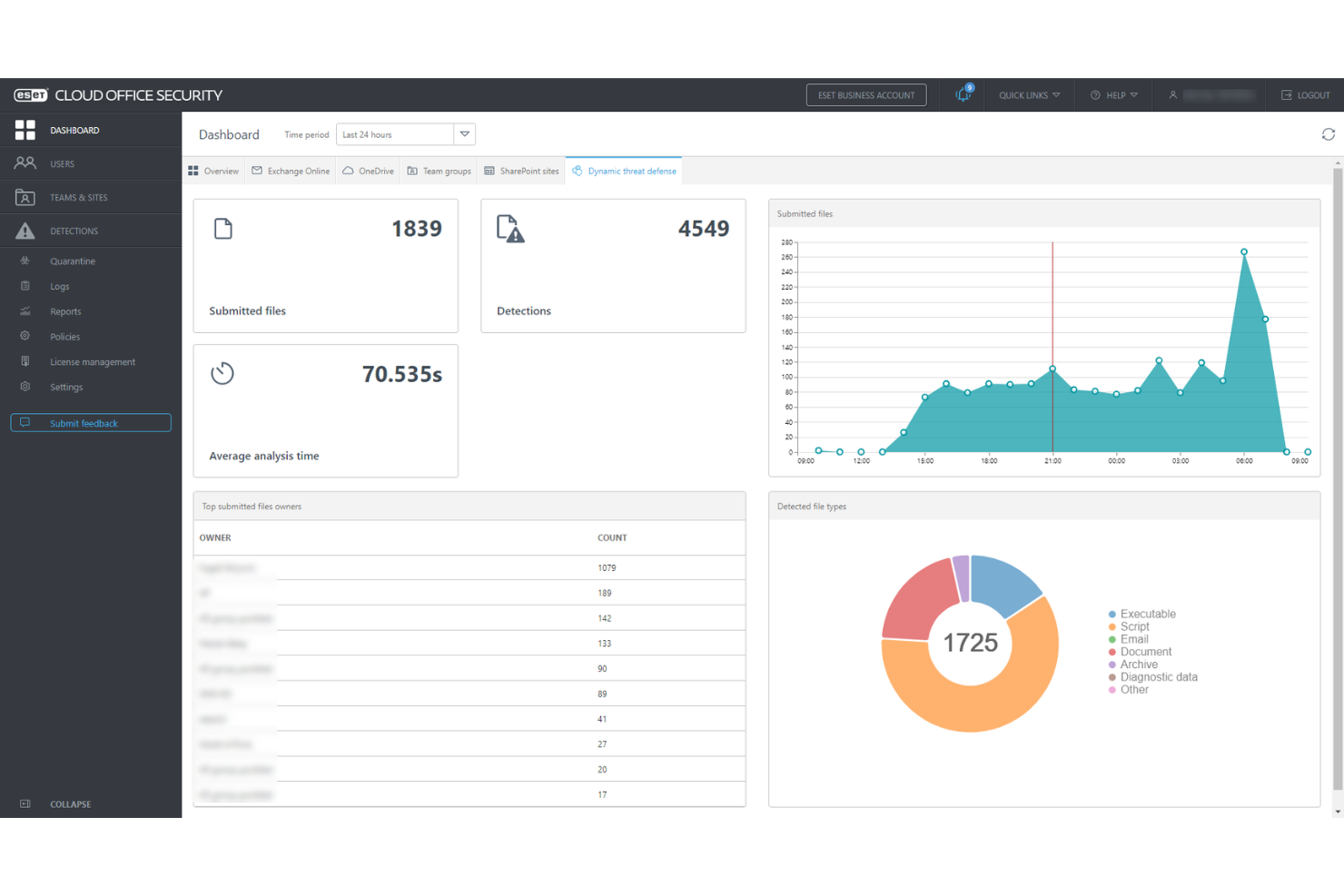Open the notifications bell icon
This screenshot has height=896, width=1344.
(963, 94)
